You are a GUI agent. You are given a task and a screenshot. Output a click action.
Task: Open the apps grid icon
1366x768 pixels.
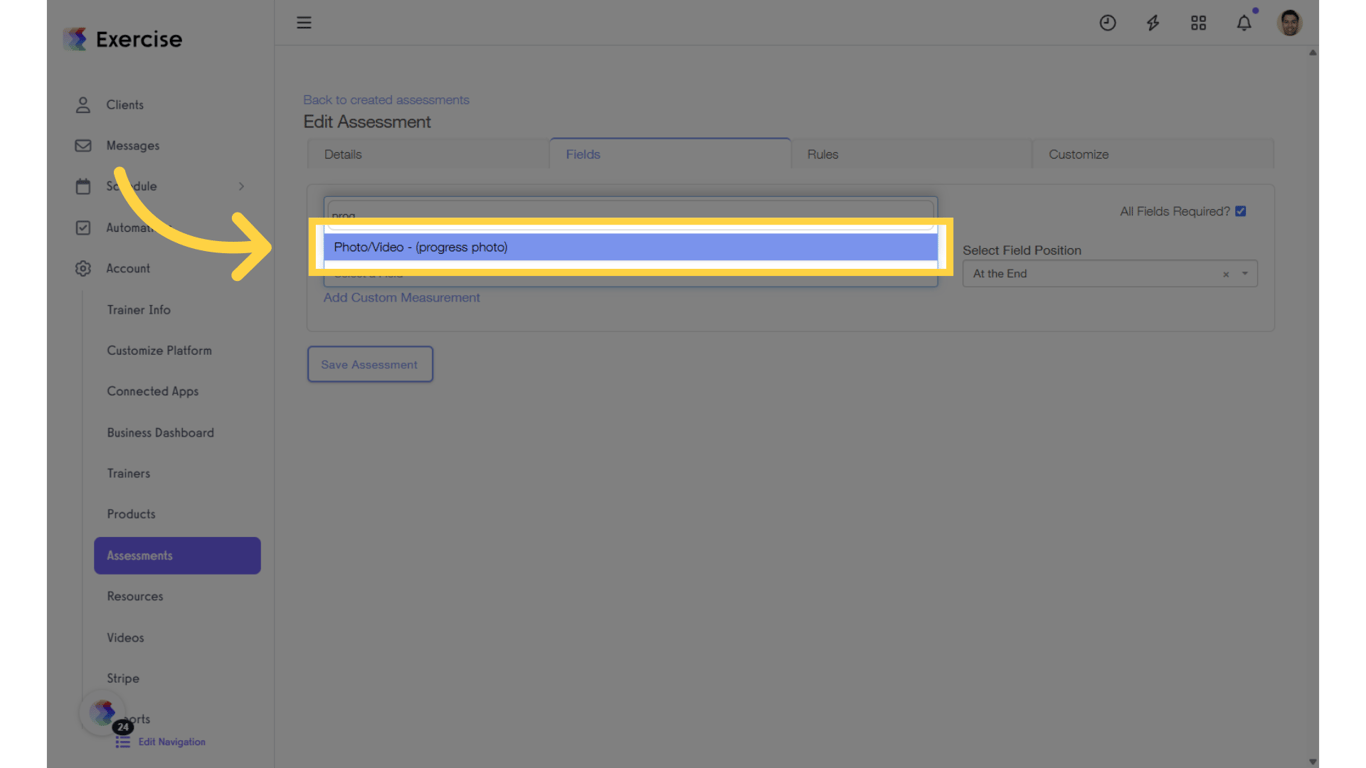pos(1198,22)
